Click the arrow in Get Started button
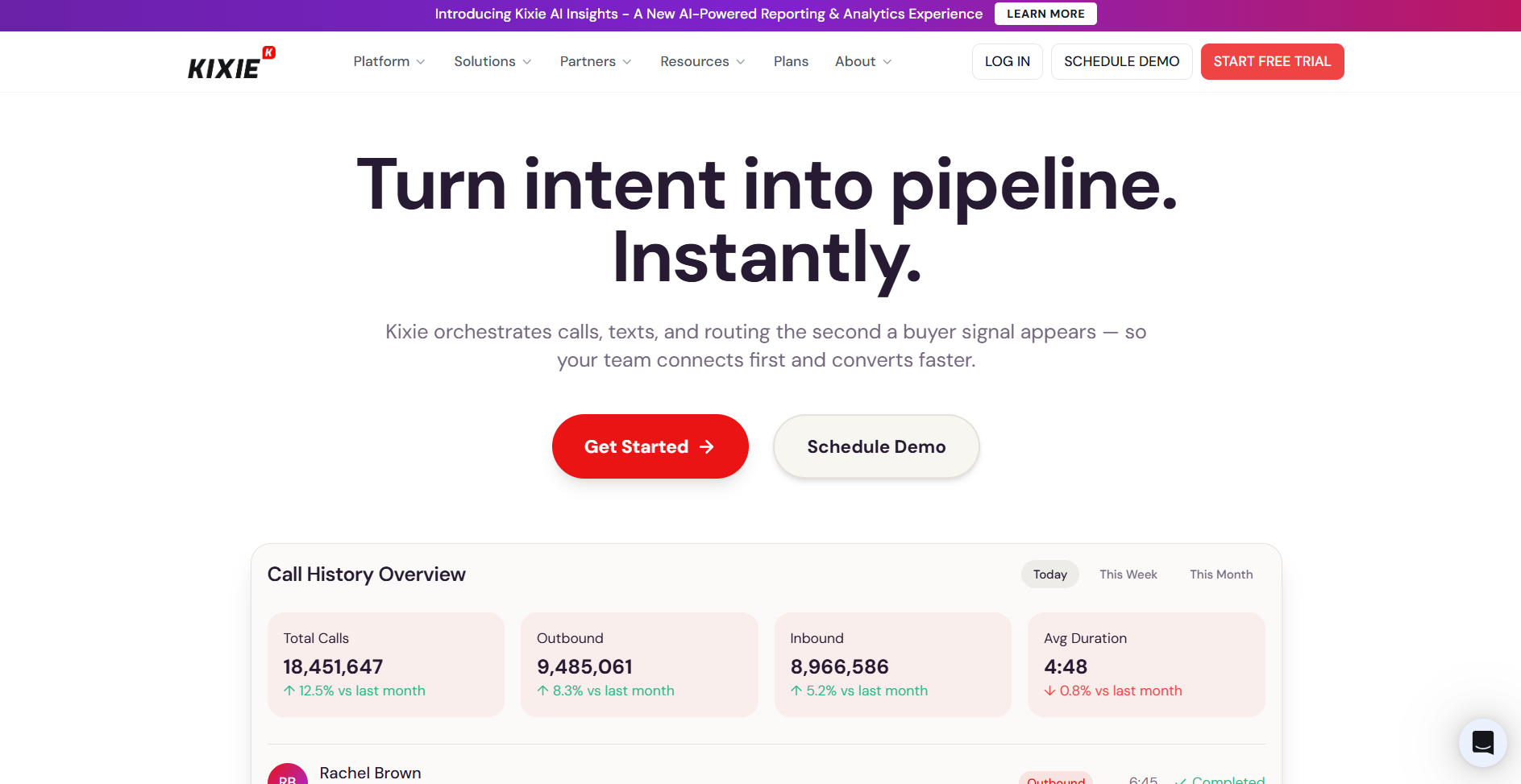 (707, 446)
